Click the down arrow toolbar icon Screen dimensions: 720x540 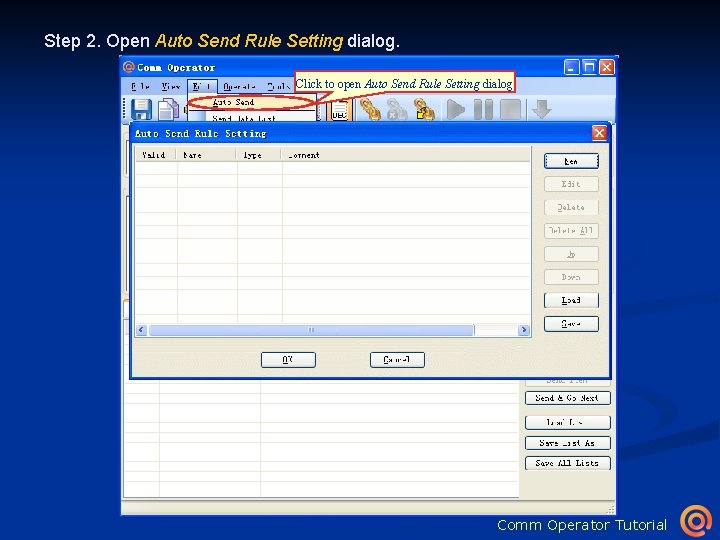coord(541,110)
